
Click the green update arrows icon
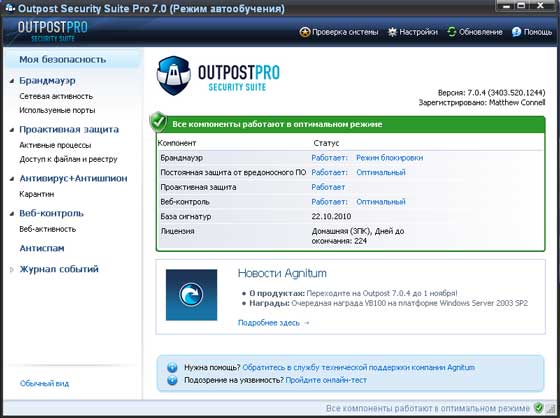[x=452, y=32]
